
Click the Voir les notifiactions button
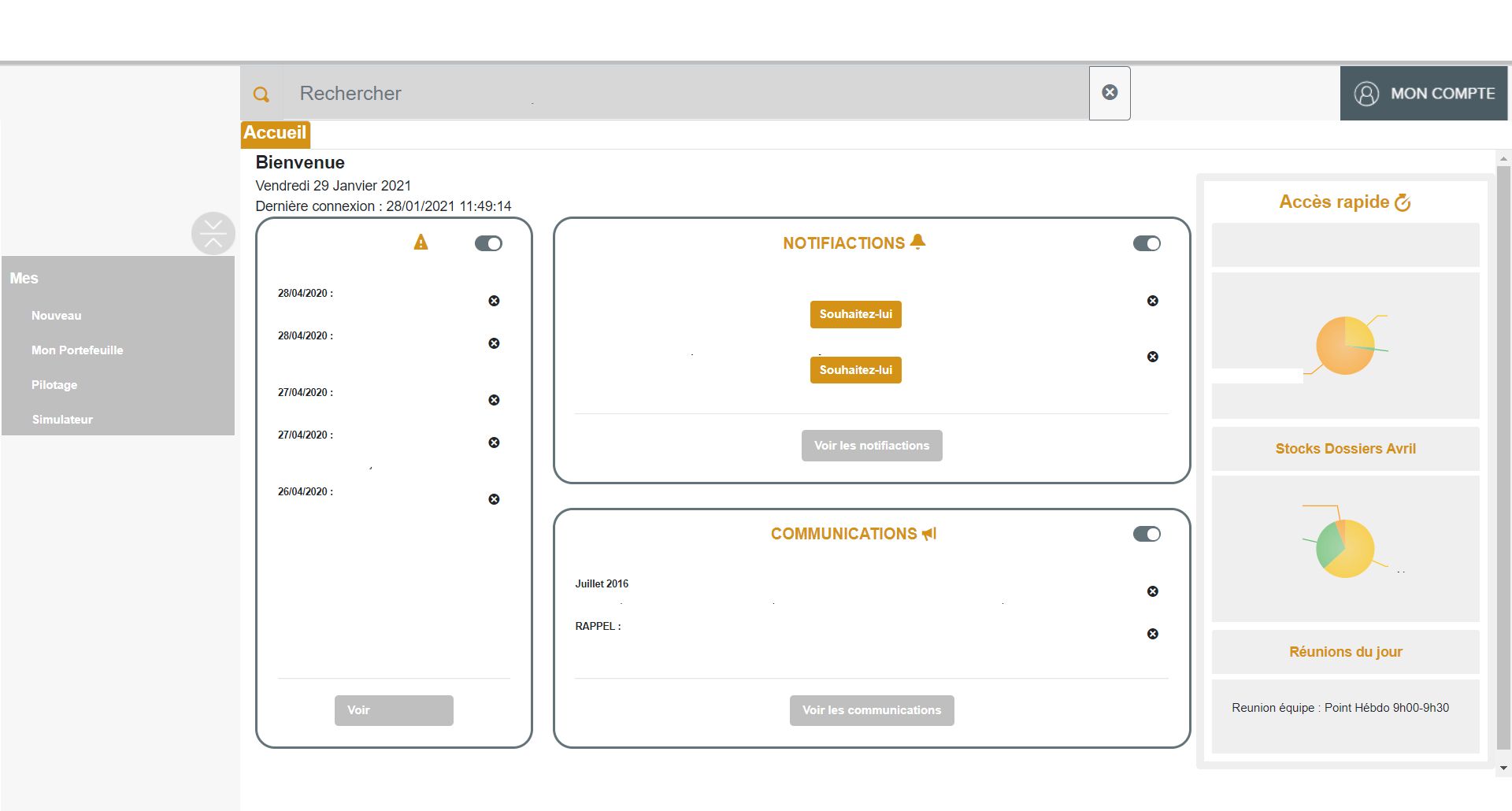(872, 446)
